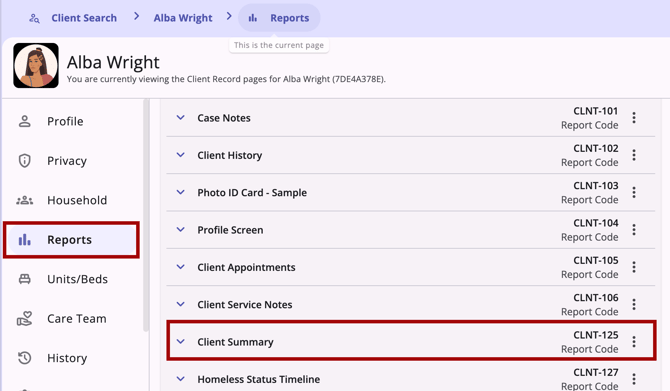Click the sidebar vertical scrollbar
The image size is (670, 391).
click(x=146, y=215)
